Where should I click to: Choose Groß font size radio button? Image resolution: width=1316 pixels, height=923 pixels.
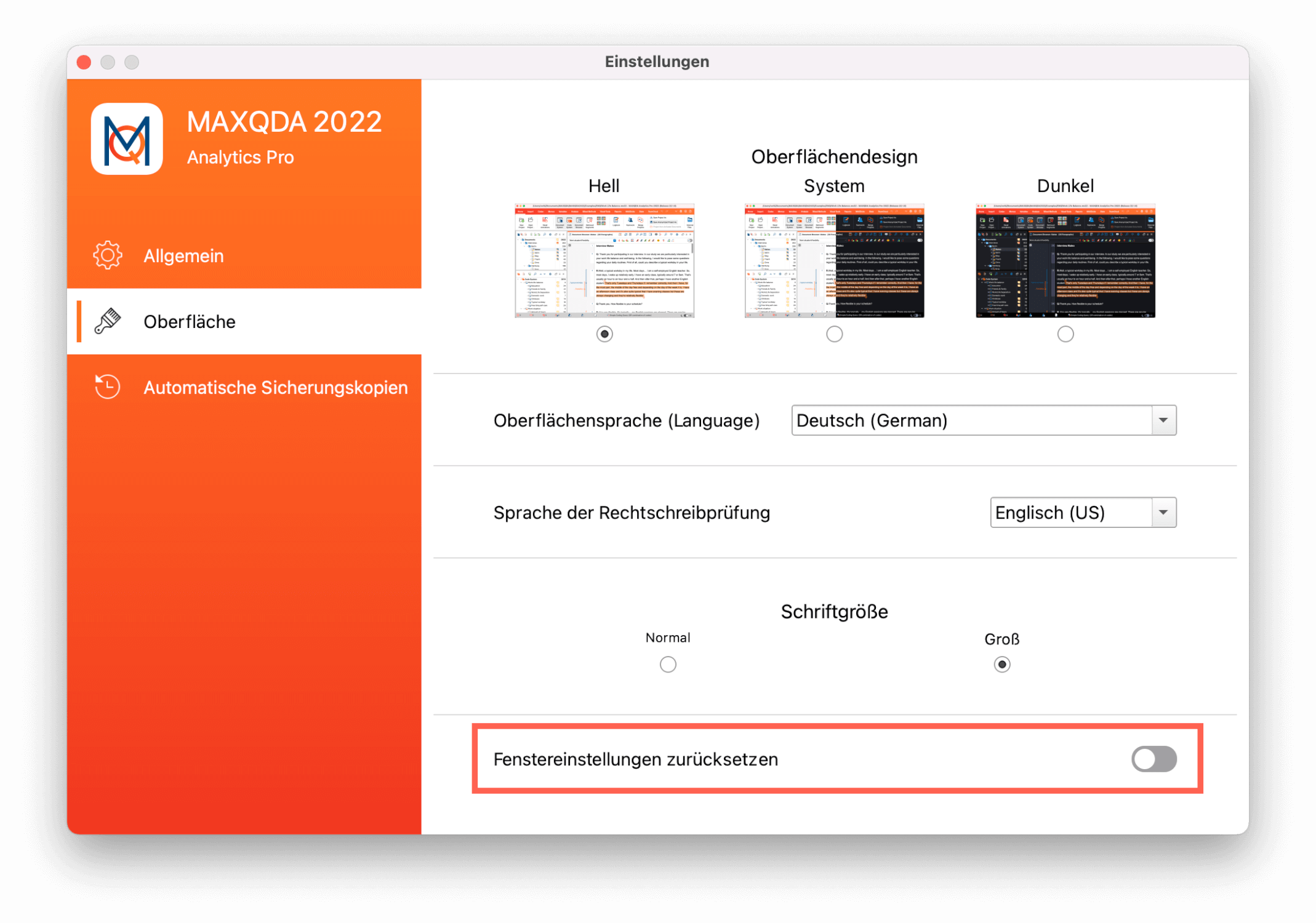tap(1001, 665)
